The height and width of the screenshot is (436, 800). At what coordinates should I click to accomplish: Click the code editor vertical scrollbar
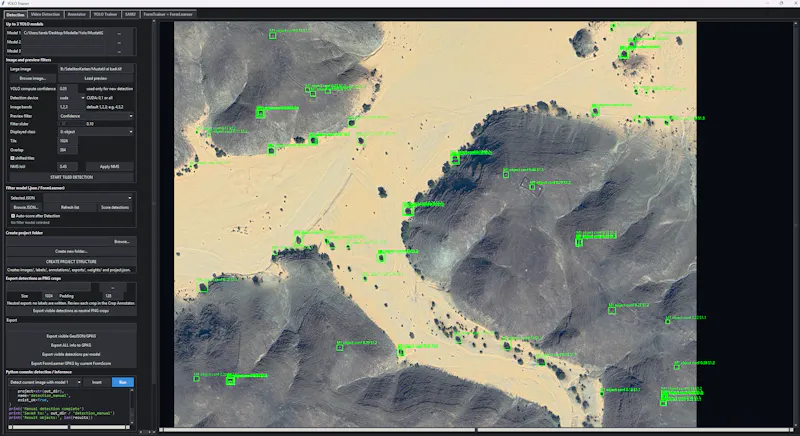point(132,405)
